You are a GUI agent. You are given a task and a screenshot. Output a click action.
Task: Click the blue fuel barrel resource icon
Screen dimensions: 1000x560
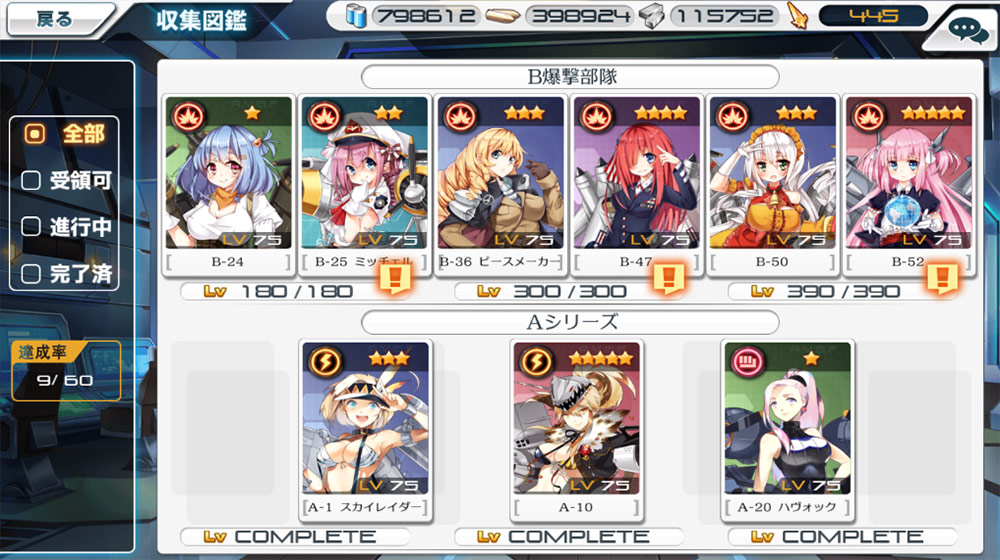[x=356, y=16]
